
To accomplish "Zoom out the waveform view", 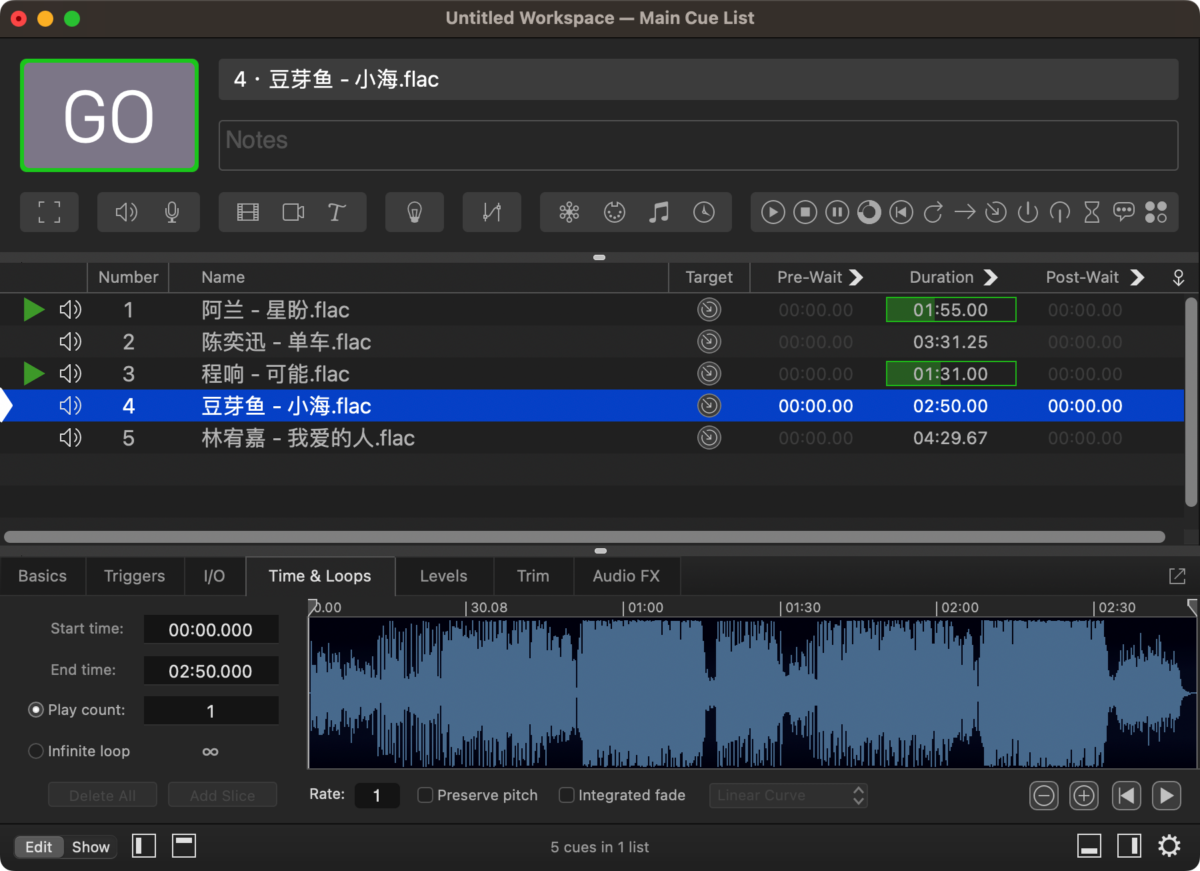I will [x=1043, y=796].
